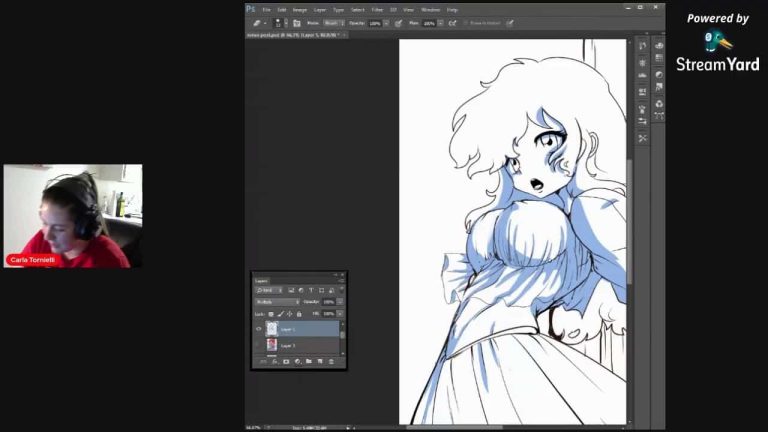Toggle the Brush panel icon in options bar
768x432 pixels.
coord(297,22)
